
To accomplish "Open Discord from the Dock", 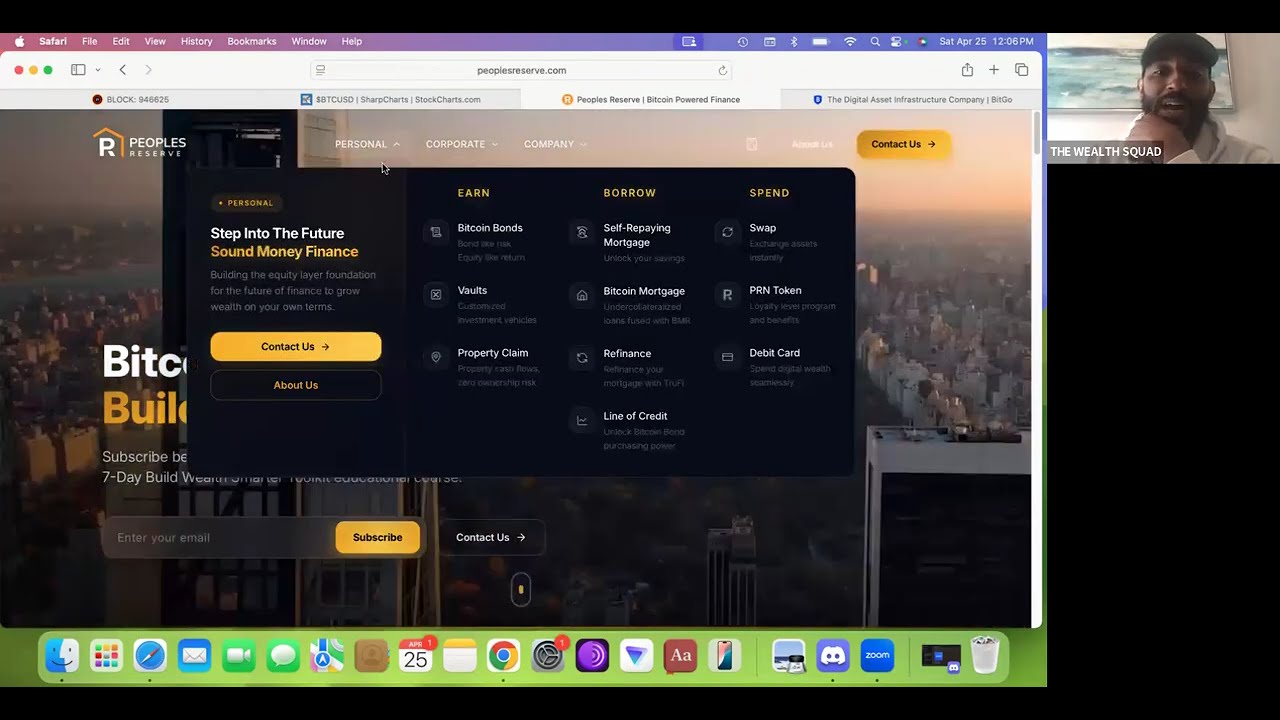I will [x=833, y=656].
